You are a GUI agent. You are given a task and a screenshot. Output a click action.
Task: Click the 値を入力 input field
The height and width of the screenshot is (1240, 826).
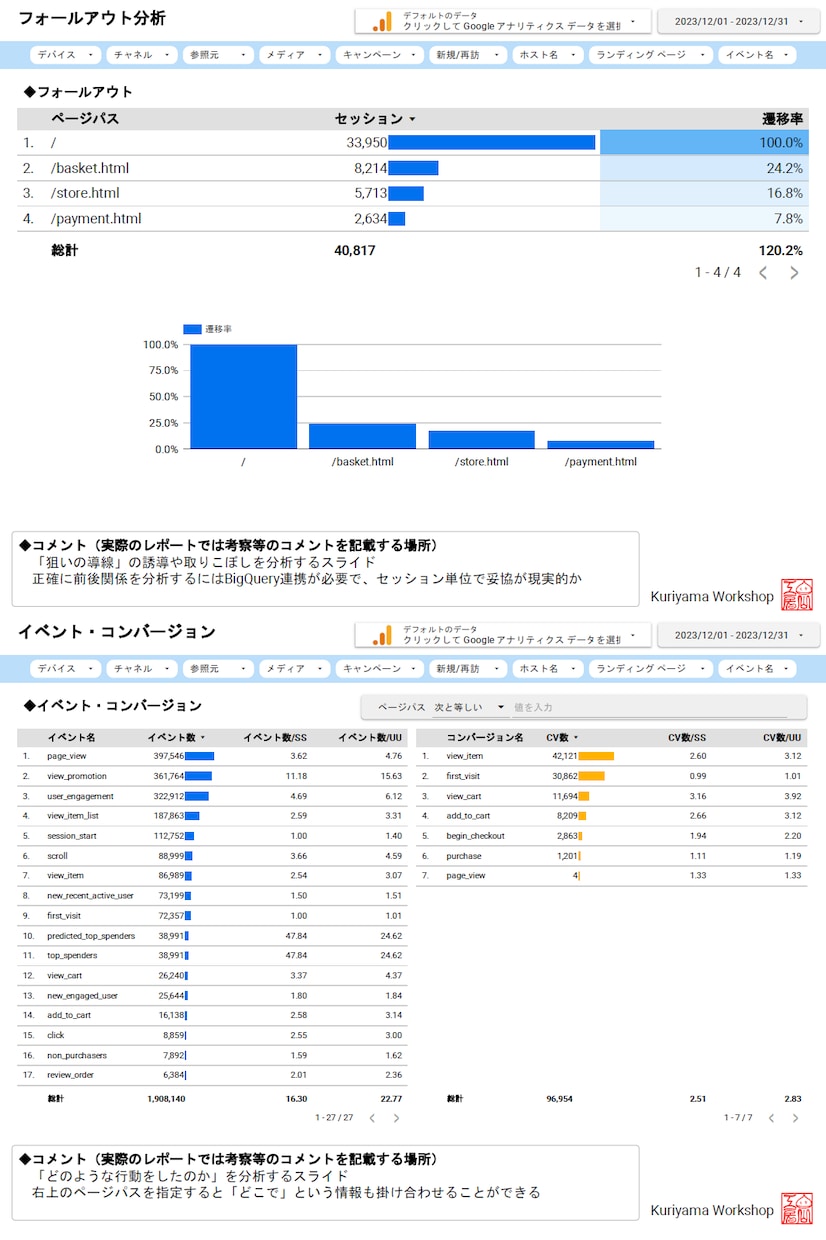650,707
